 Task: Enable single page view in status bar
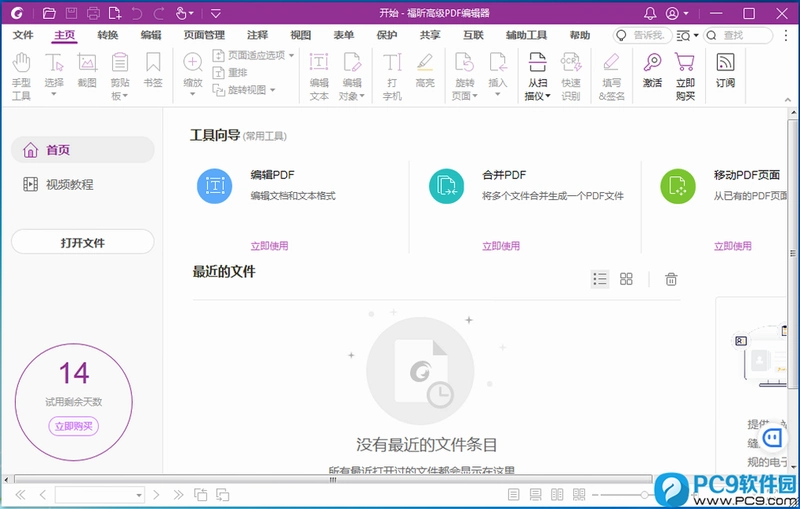tap(514, 494)
